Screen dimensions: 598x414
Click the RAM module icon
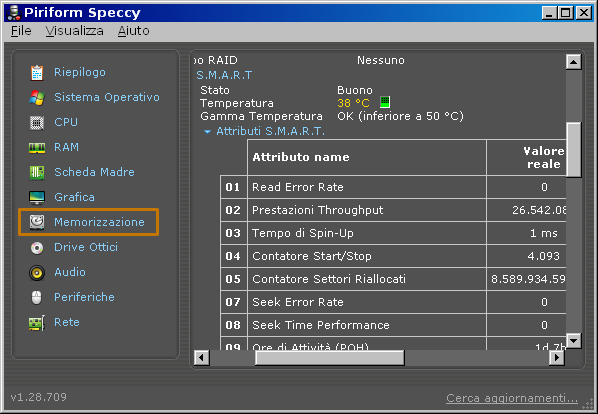[x=37, y=148]
